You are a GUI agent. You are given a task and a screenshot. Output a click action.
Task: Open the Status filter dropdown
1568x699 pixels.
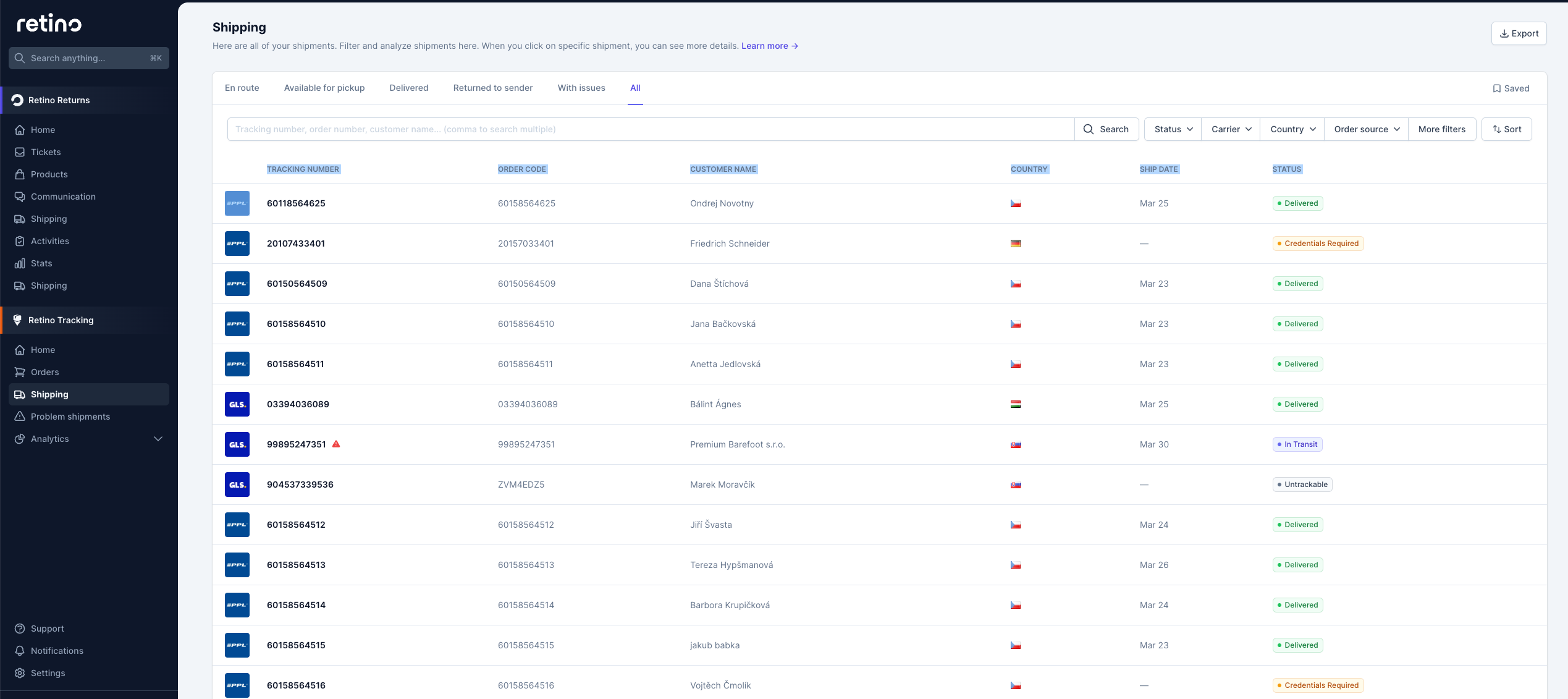point(1171,129)
